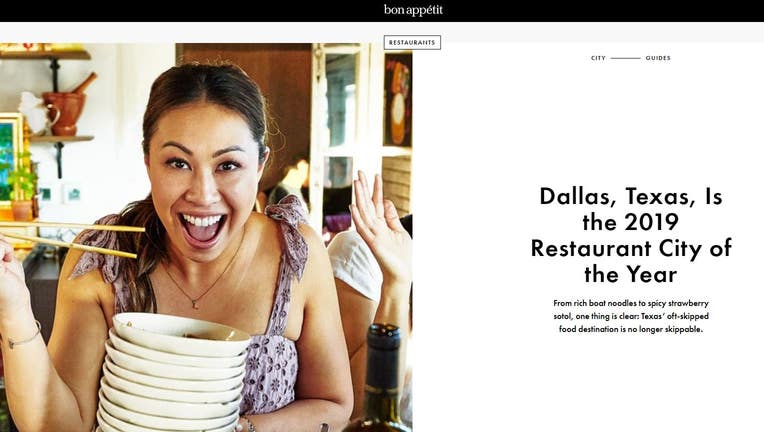Screen dimensions: 764x432
Task: Click the bon appétit logo
Action: [x=413, y=10]
